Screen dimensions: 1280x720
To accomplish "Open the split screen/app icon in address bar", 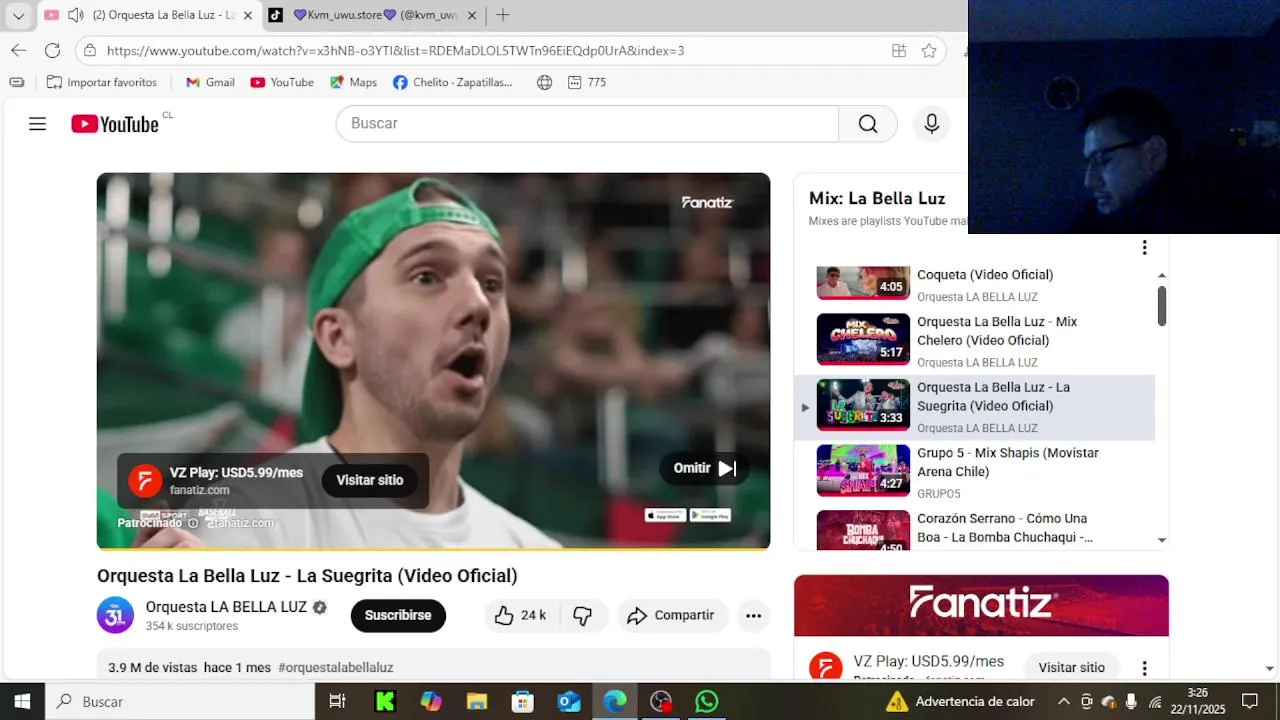I will pyautogui.click(x=899, y=50).
